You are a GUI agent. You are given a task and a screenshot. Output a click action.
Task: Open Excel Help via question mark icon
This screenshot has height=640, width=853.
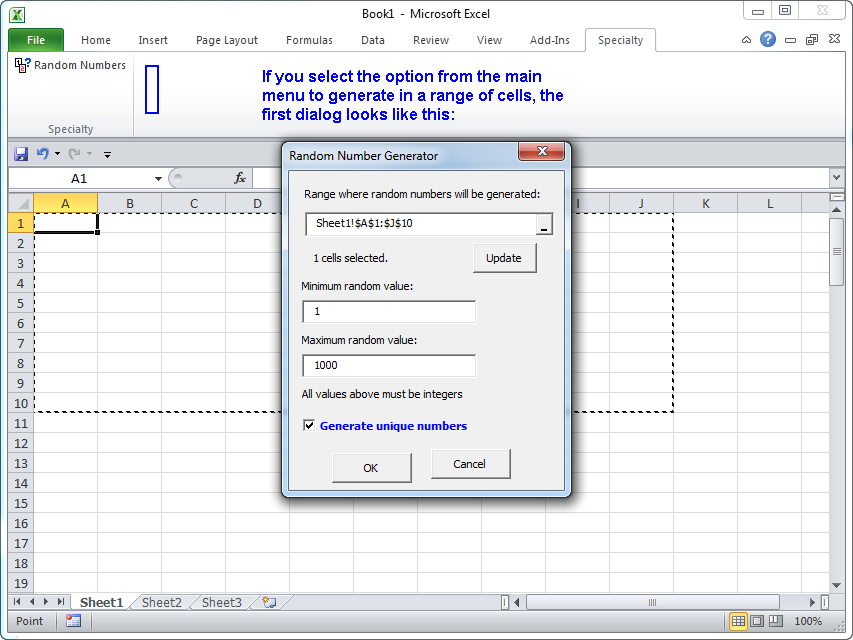(x=768, y=40)
